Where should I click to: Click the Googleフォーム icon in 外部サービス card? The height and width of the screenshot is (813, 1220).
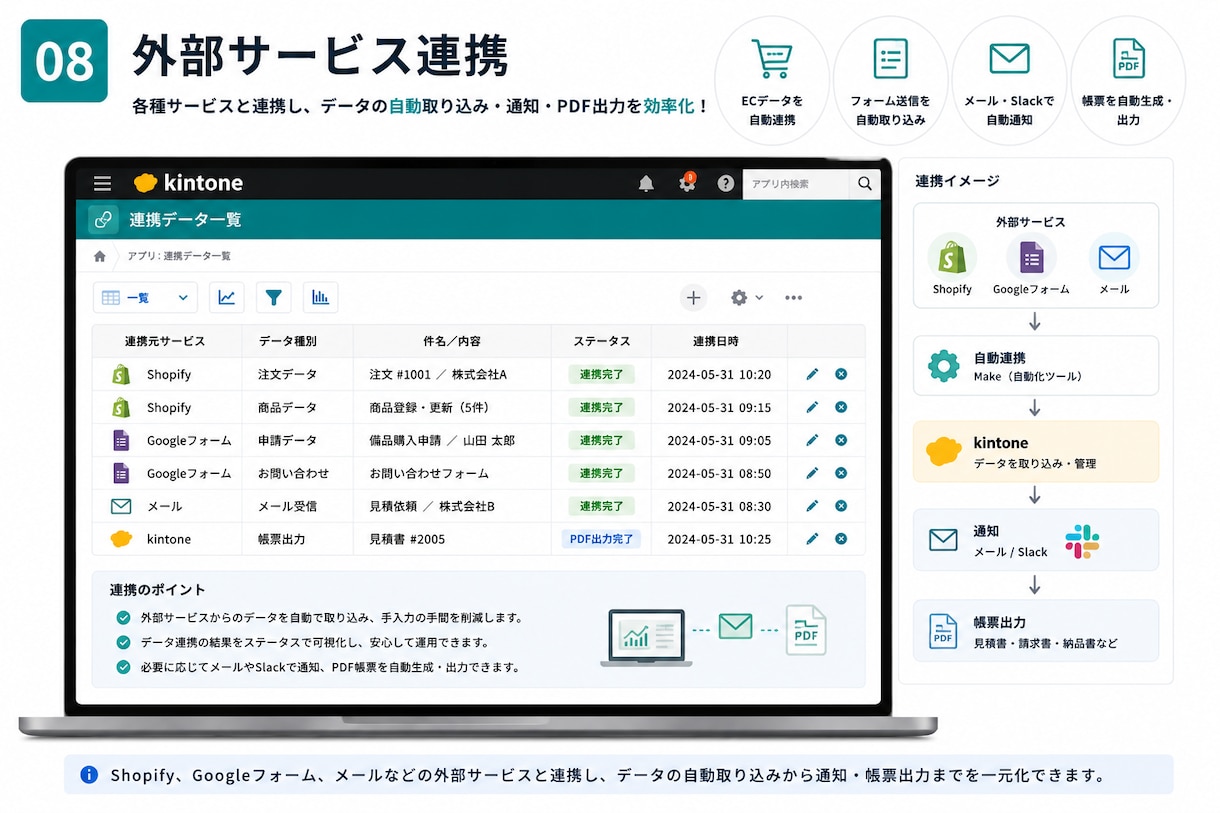pos(1031,257)
